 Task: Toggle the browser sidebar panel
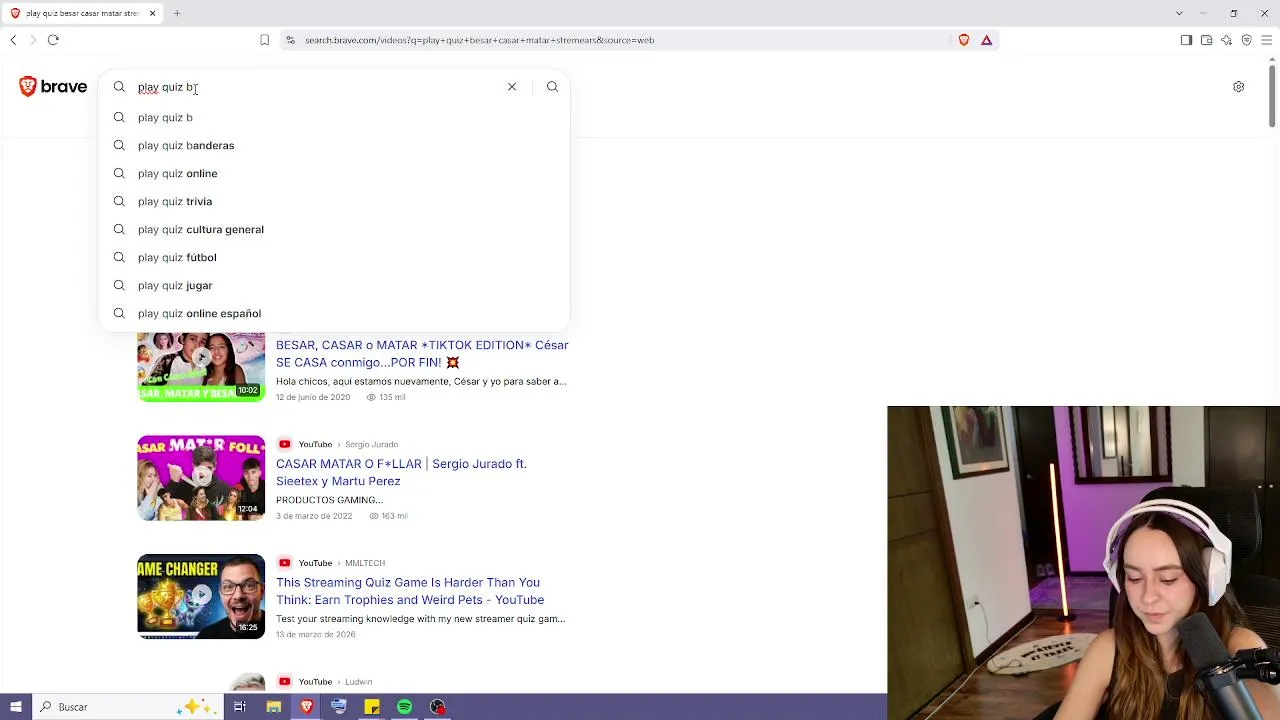pos(1186,40)
